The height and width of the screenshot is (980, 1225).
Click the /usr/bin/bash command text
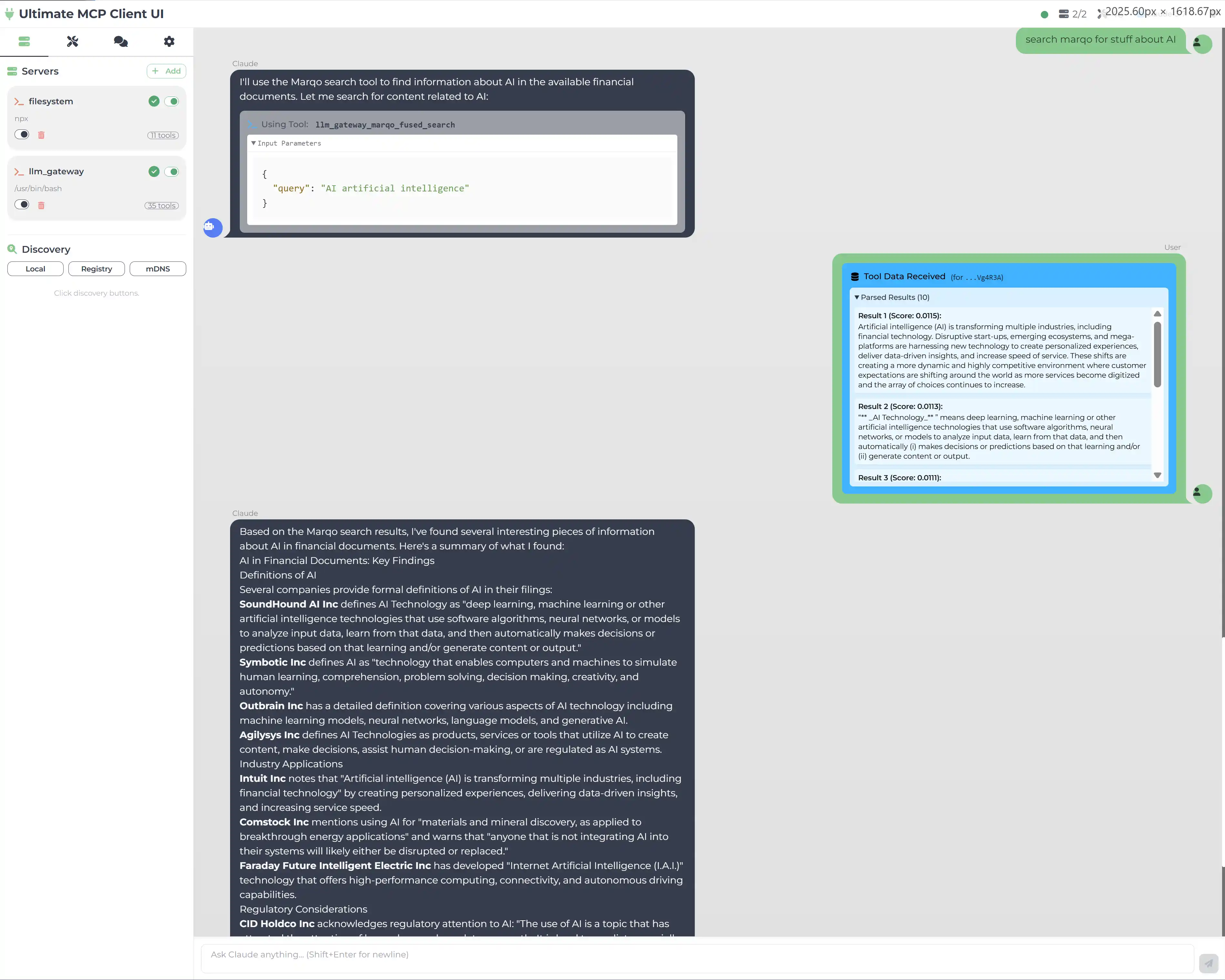pos(38,189)
